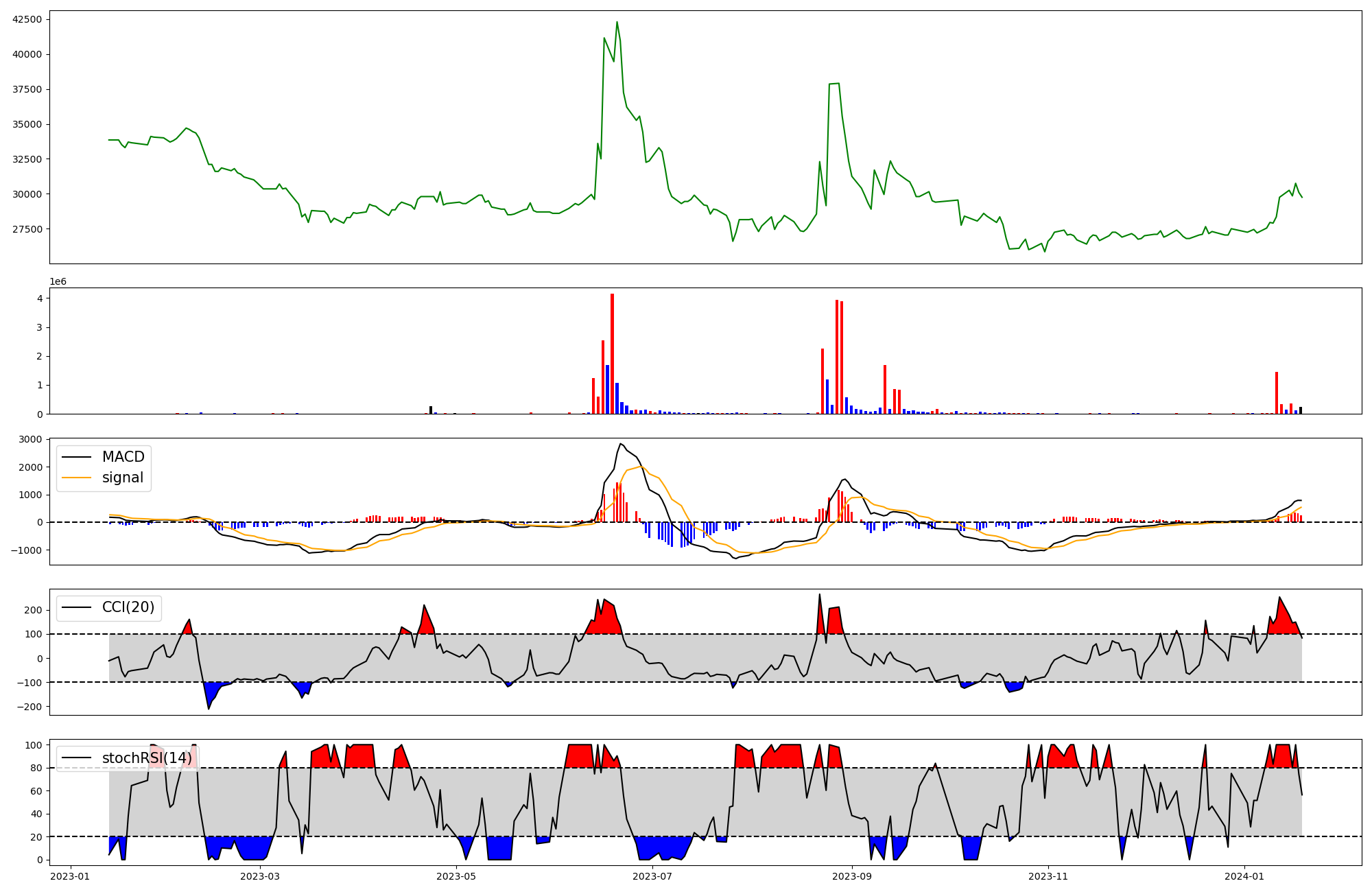Click the -200 label on the CCI axis
Viewport: 1372px width, 892px height.
(29, 707)
